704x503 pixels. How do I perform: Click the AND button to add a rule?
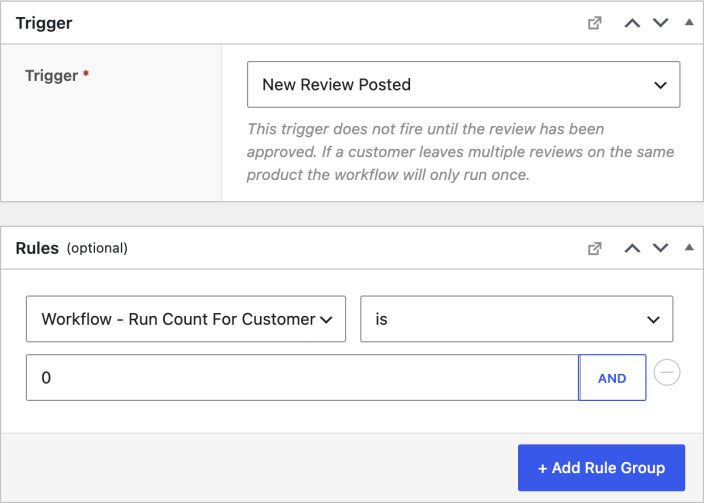(612, 378)
